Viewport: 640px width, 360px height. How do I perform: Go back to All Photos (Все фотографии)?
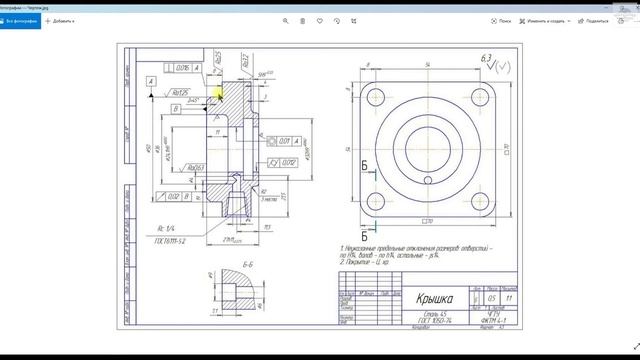pyautogui.click(x=20, y=21)
